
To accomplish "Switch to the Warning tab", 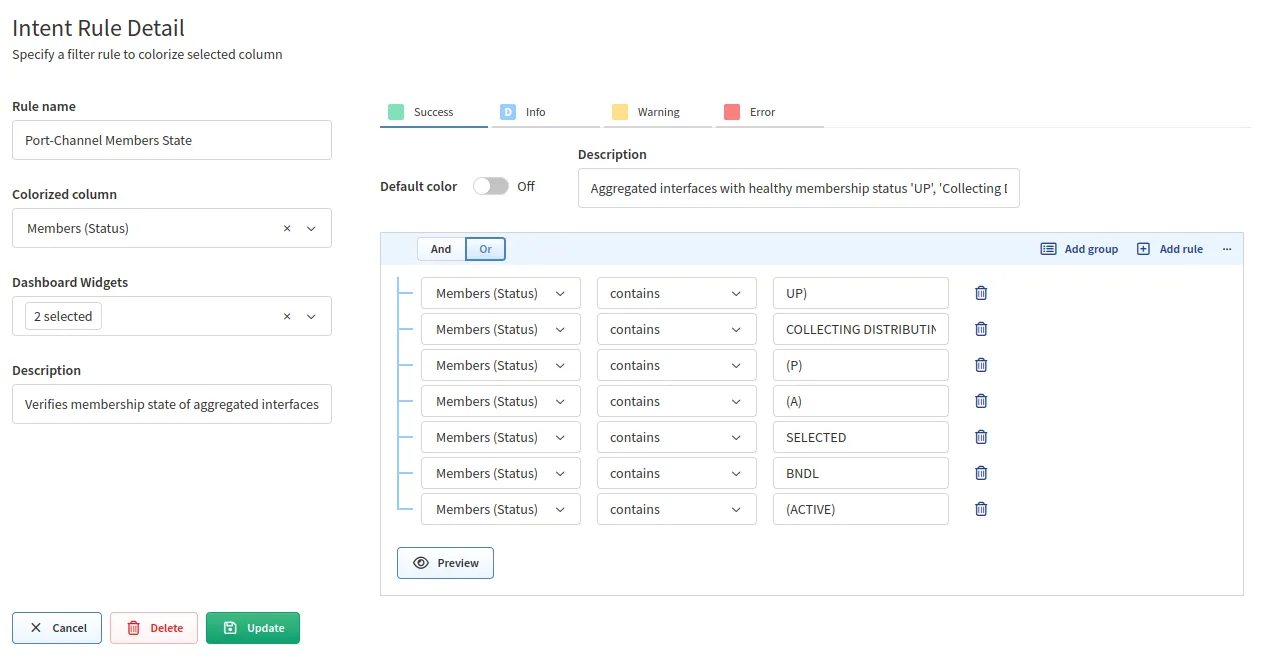I will point(658,112).
